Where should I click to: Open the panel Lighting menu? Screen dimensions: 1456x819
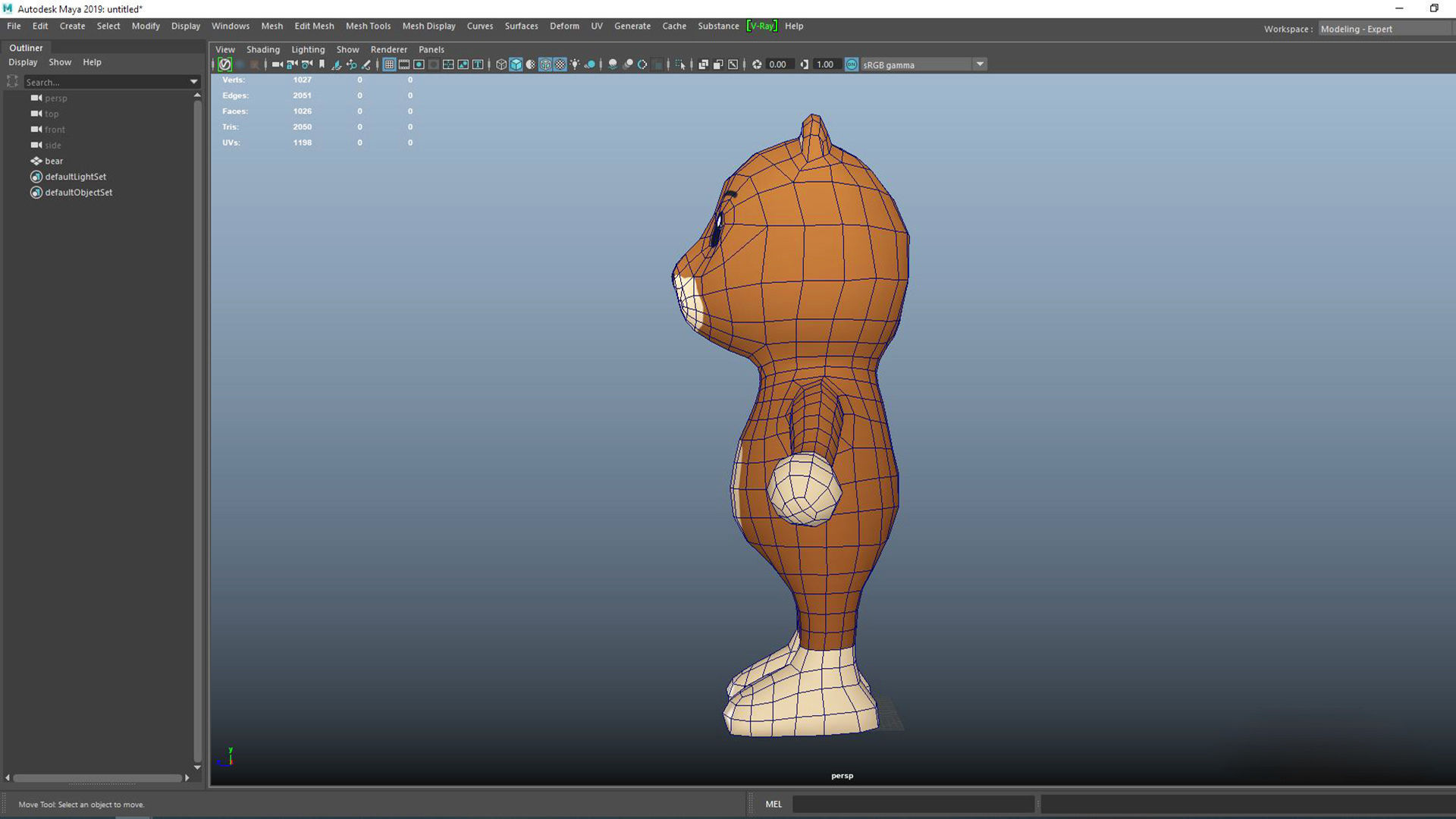(308, 49)
